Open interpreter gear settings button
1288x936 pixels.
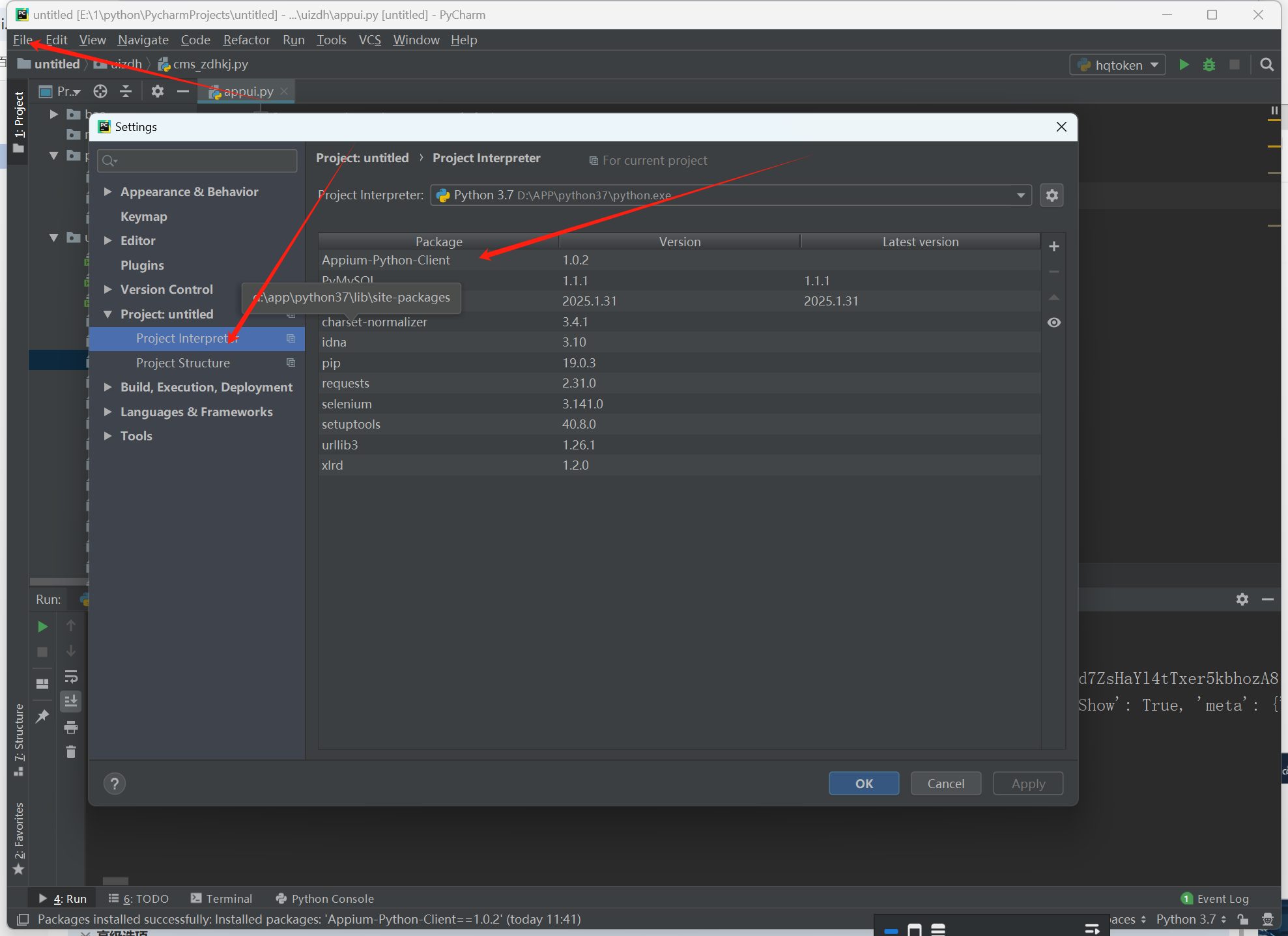click(1052, 195)
